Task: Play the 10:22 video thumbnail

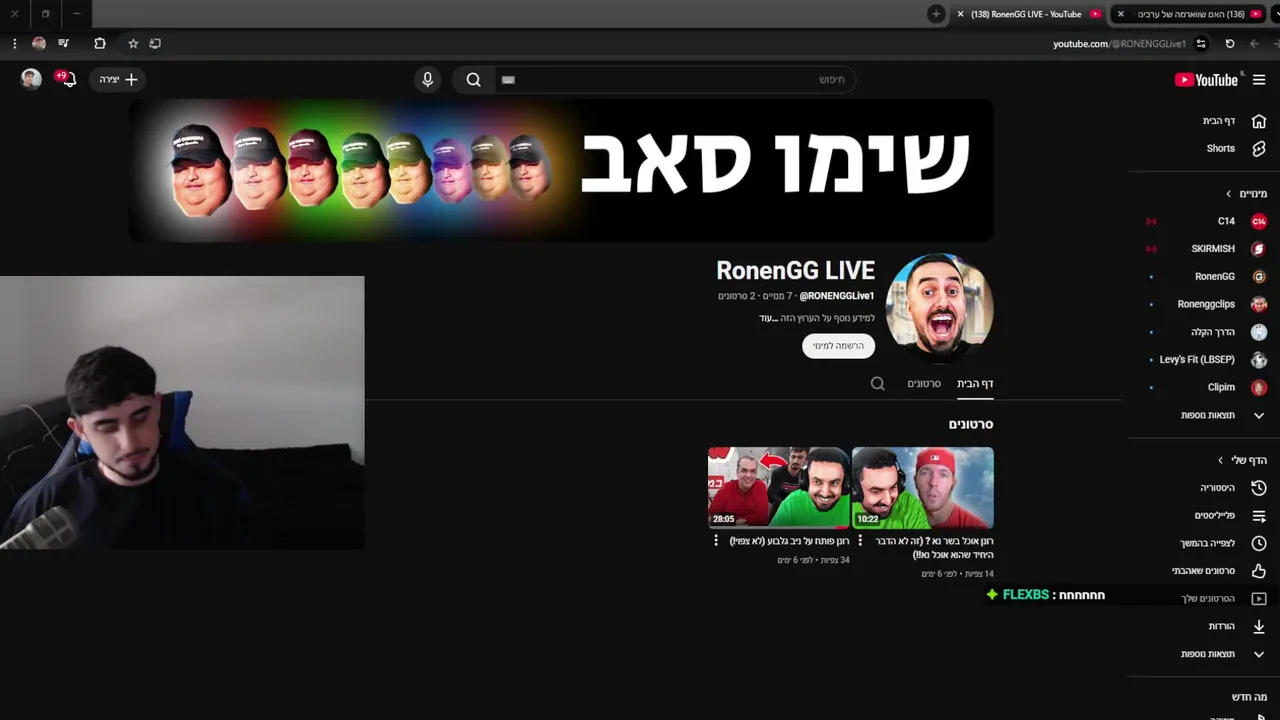Action: 923,487
